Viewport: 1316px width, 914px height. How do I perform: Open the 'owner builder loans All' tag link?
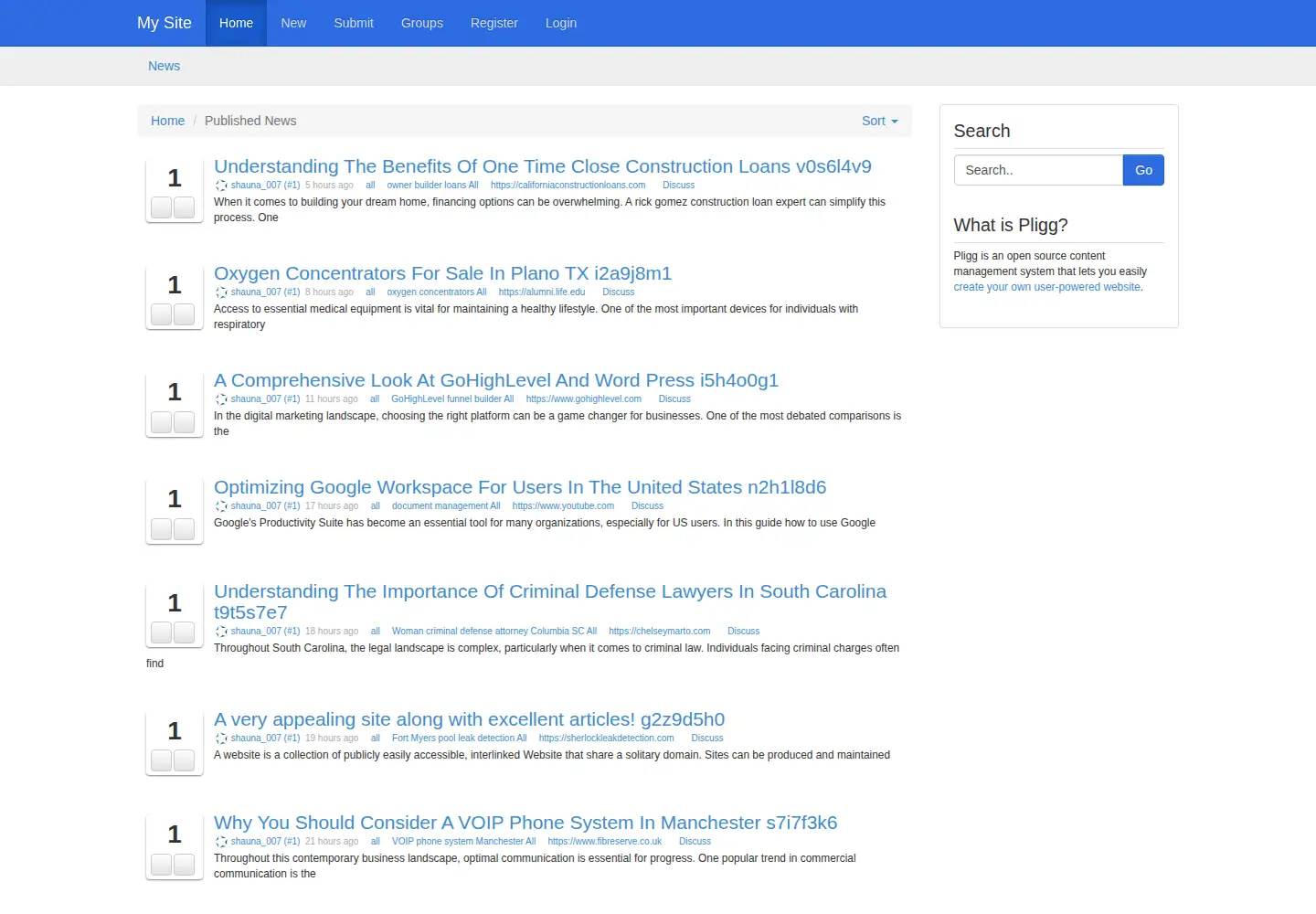coord(432,186)
